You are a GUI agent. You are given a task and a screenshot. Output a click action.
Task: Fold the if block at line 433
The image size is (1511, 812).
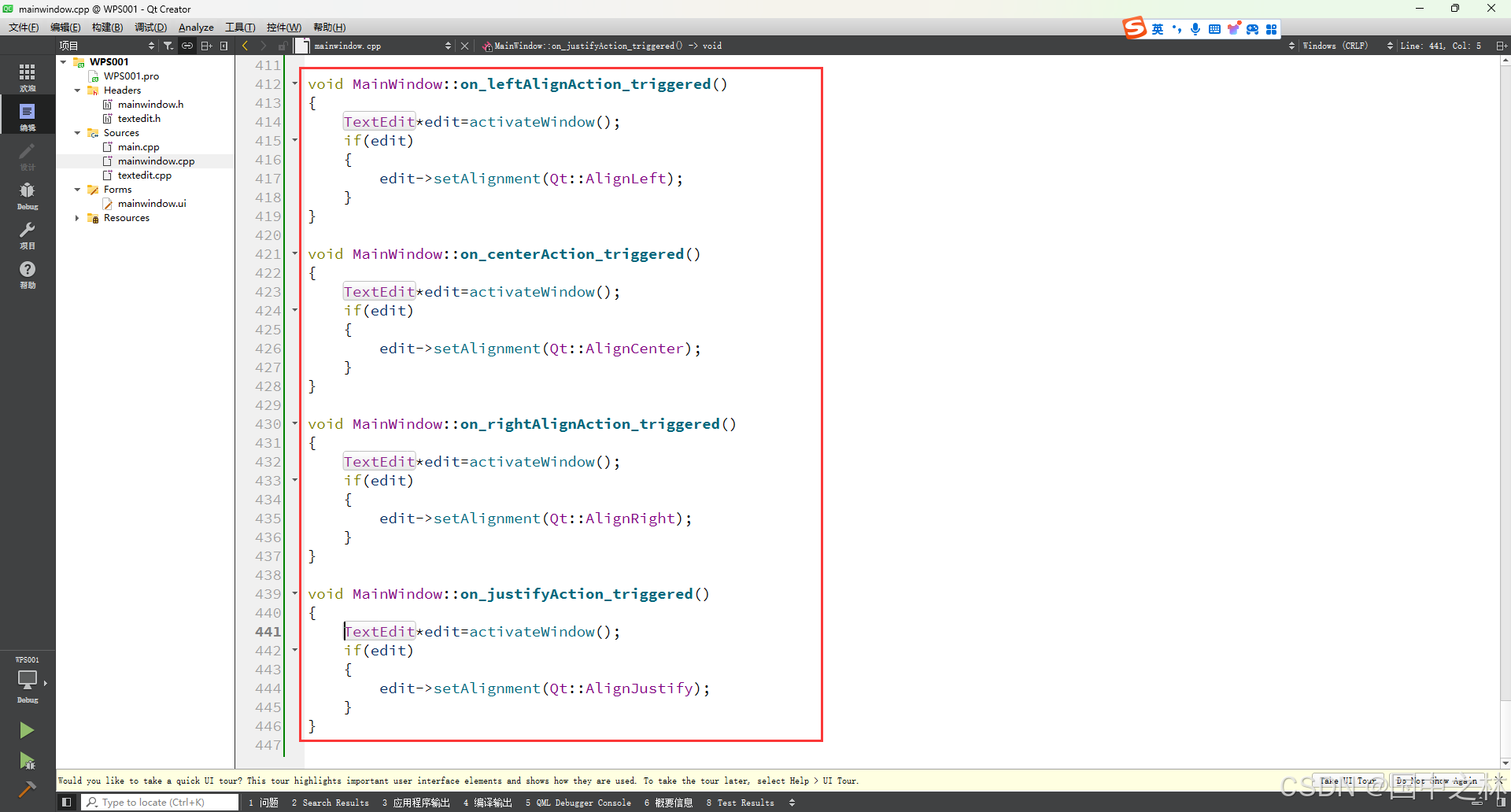point(295,480)
